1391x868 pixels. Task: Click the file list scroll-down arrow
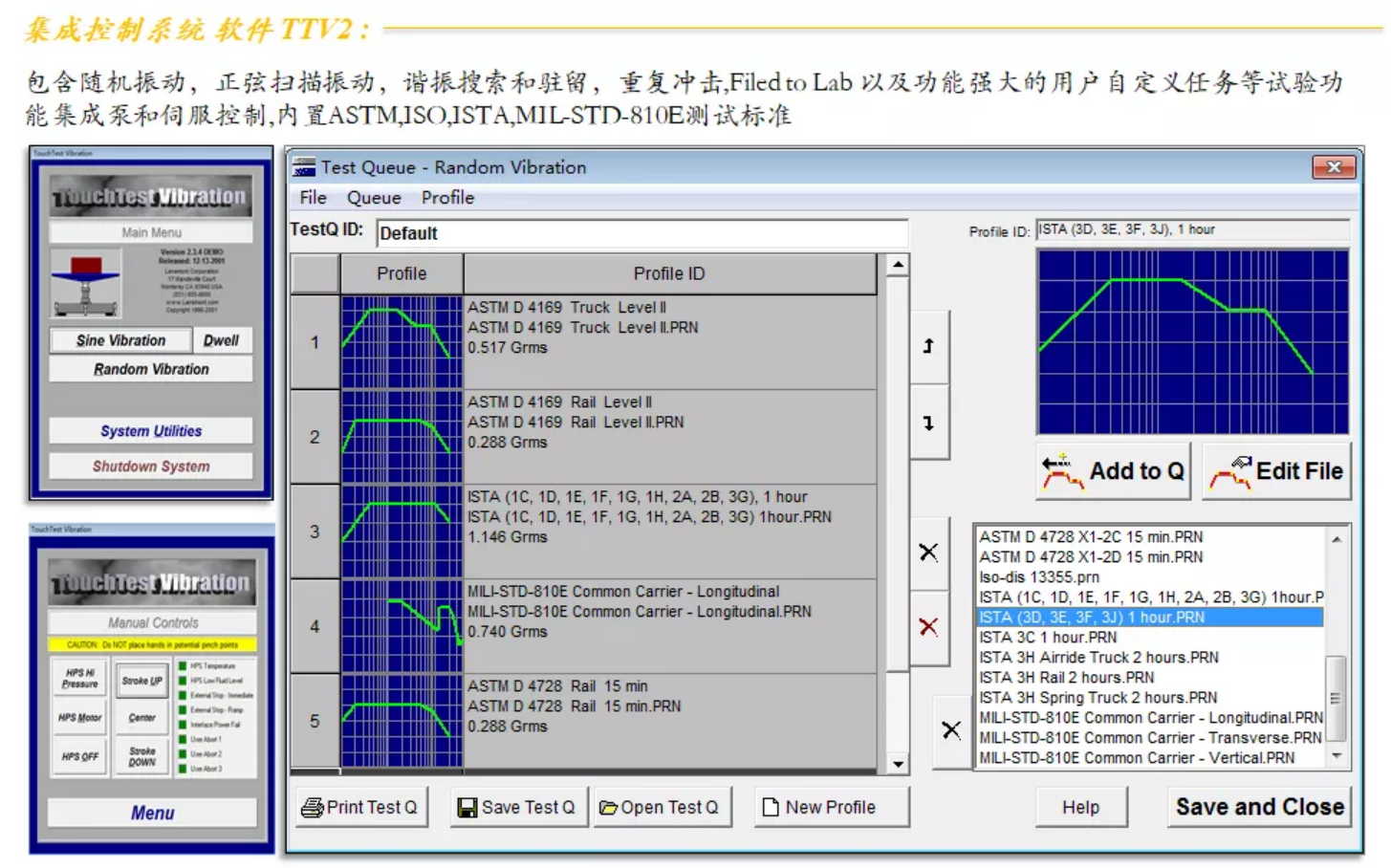point(1337,756)
